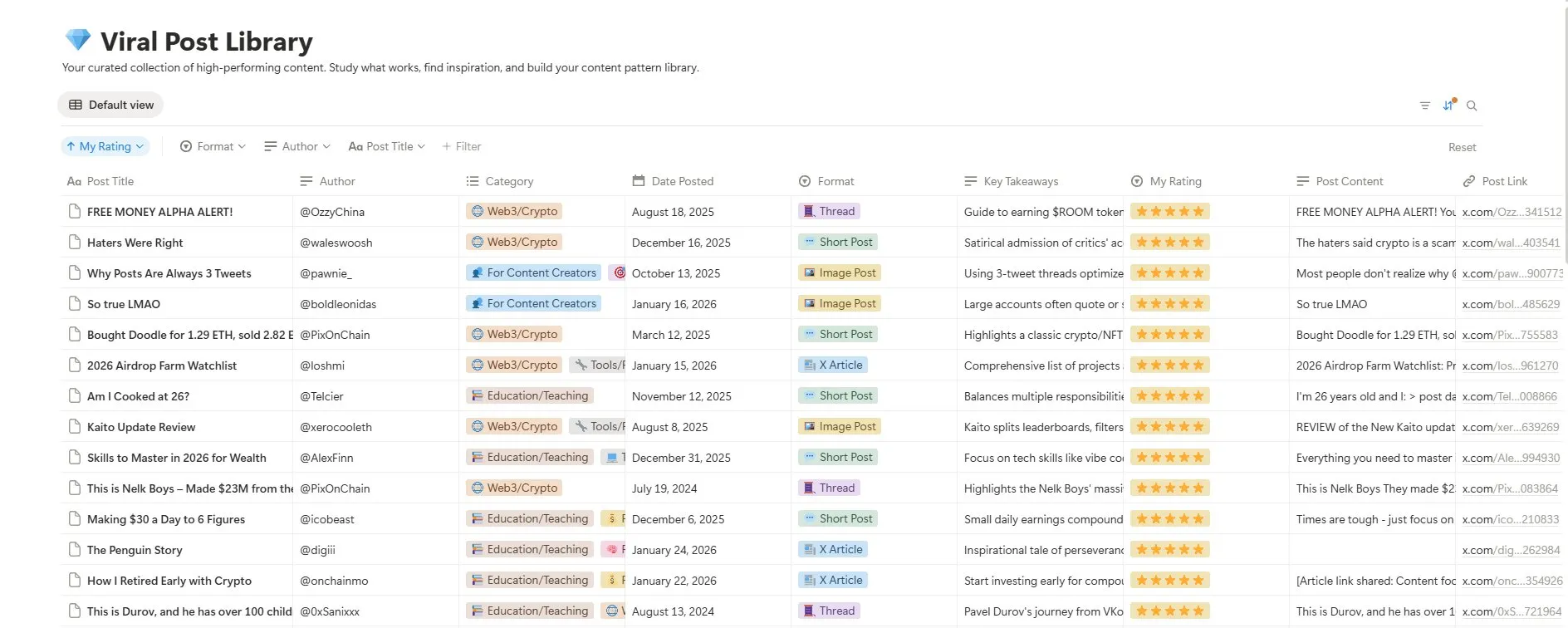
Task: Click Education/Teaching tag in @digiii row
Action: (x=530, y=549)
